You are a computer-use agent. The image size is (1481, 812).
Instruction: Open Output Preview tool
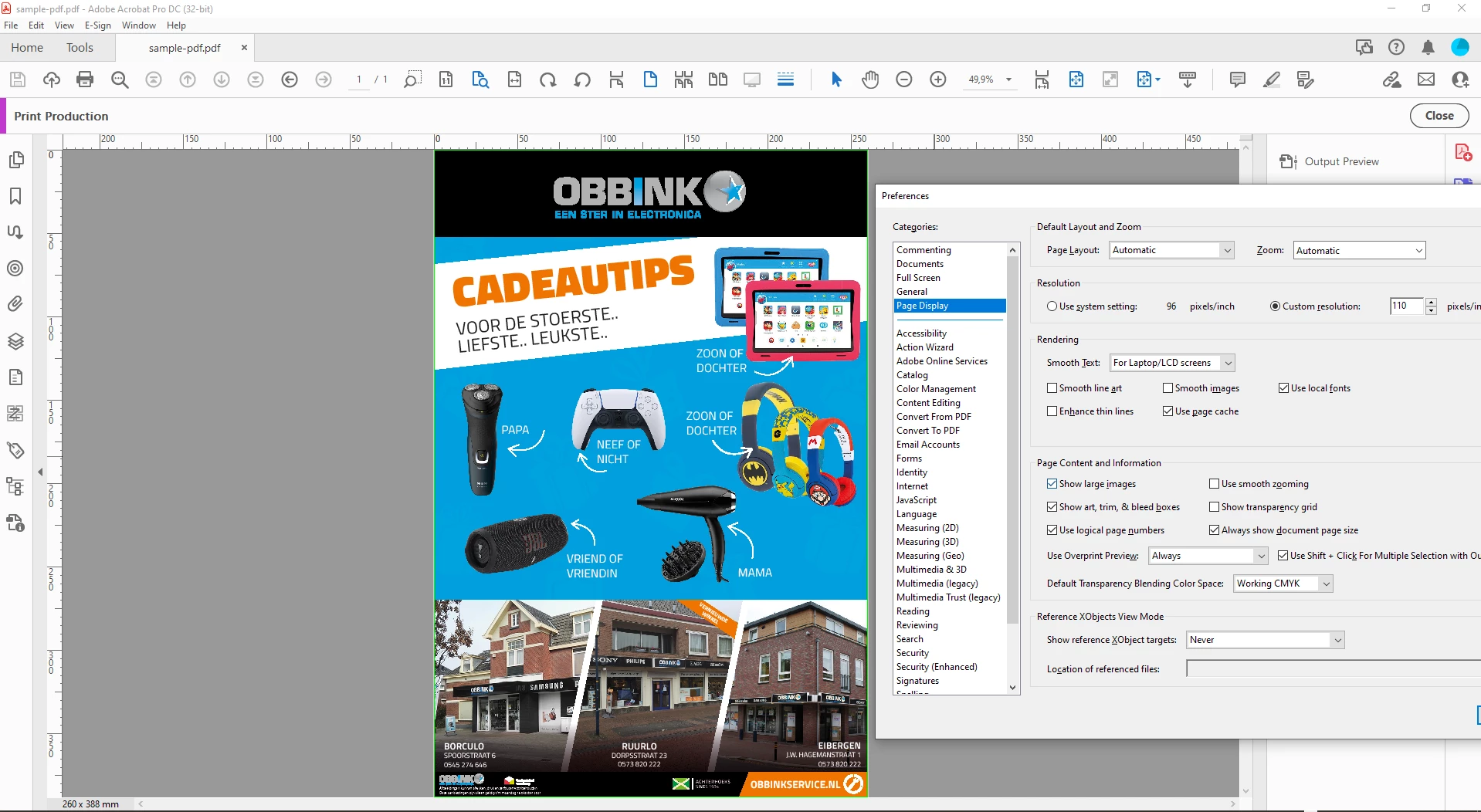(x=1330, y=161)
